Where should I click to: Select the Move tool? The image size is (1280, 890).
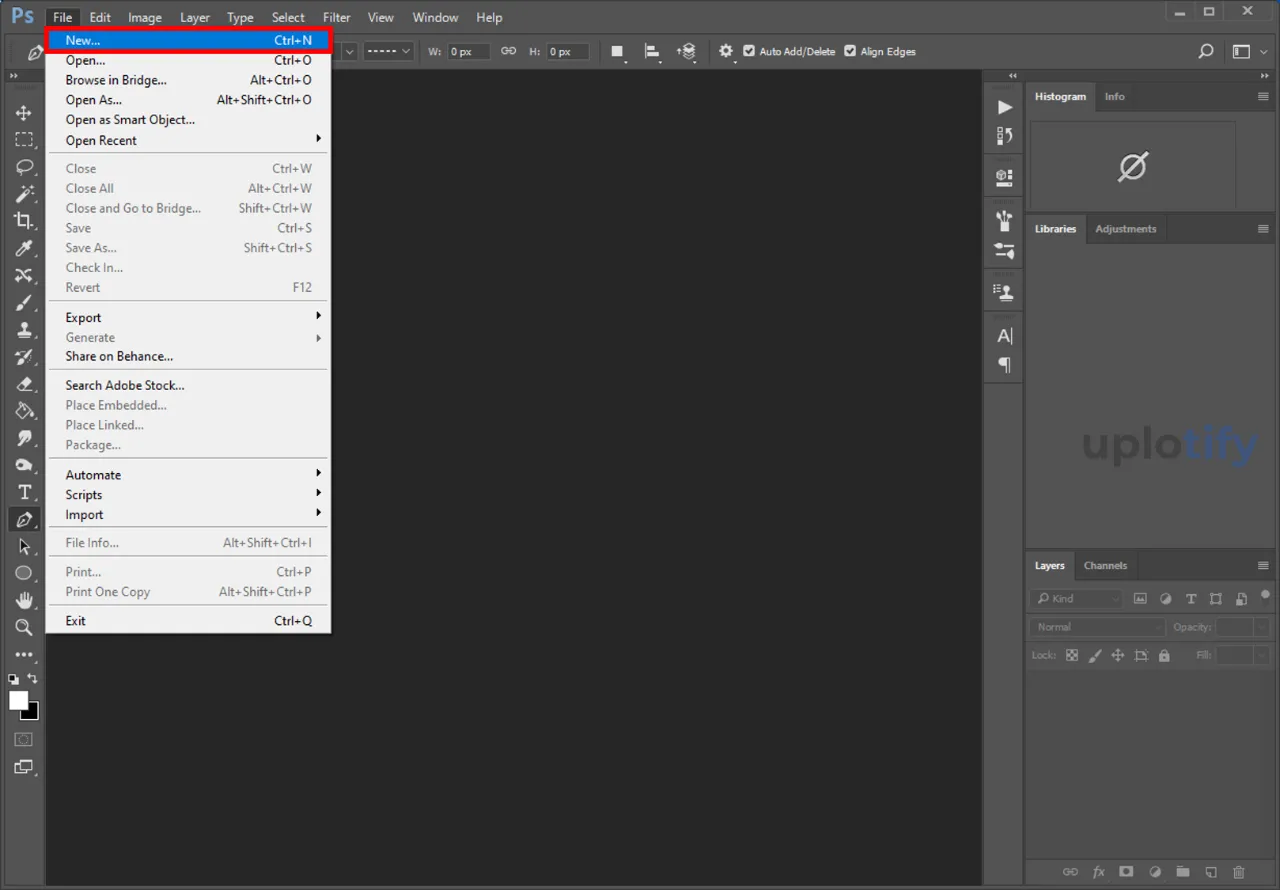coord(24,113)
